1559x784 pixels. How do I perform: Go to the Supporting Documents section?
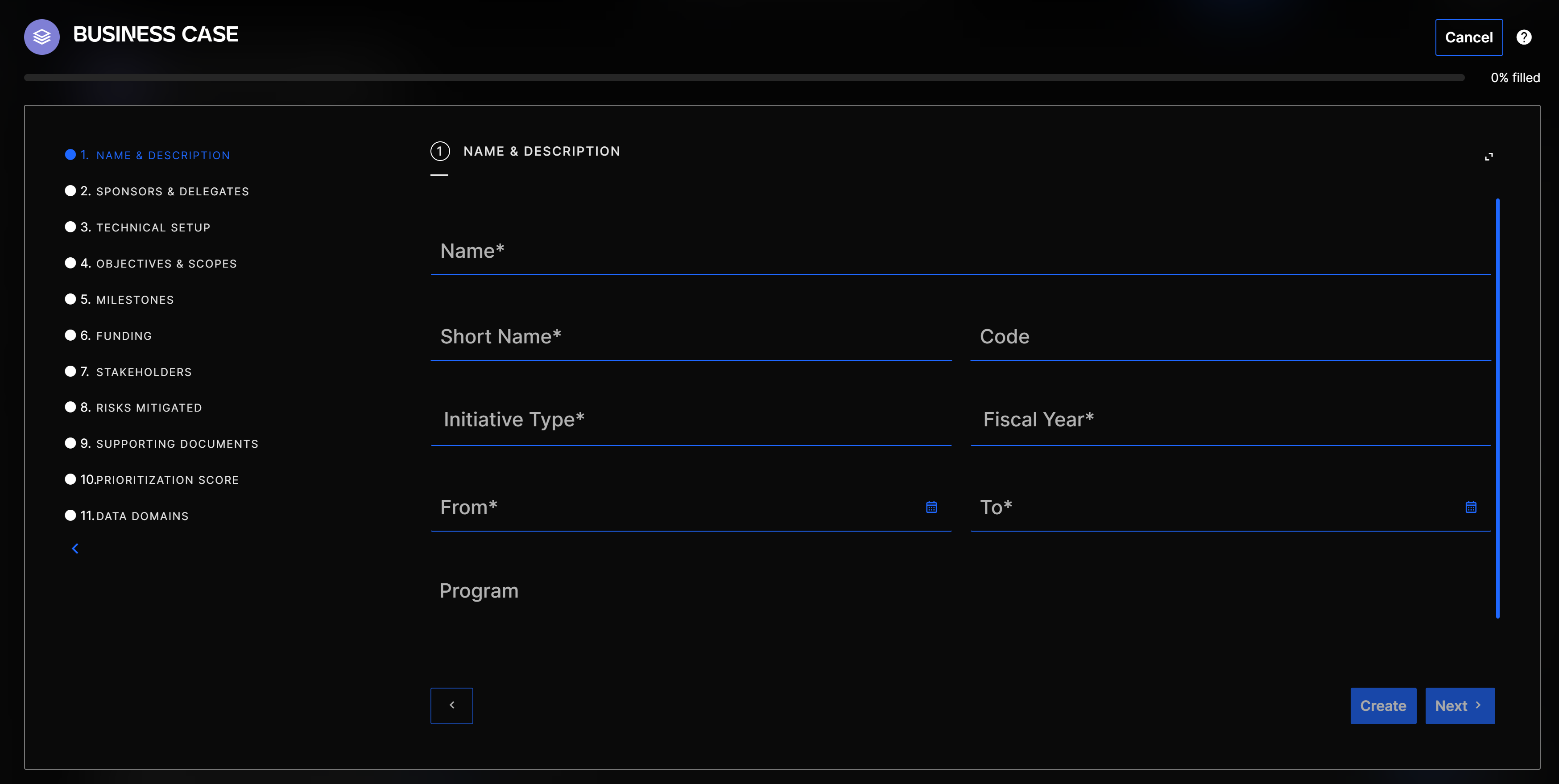coord(177,444)
